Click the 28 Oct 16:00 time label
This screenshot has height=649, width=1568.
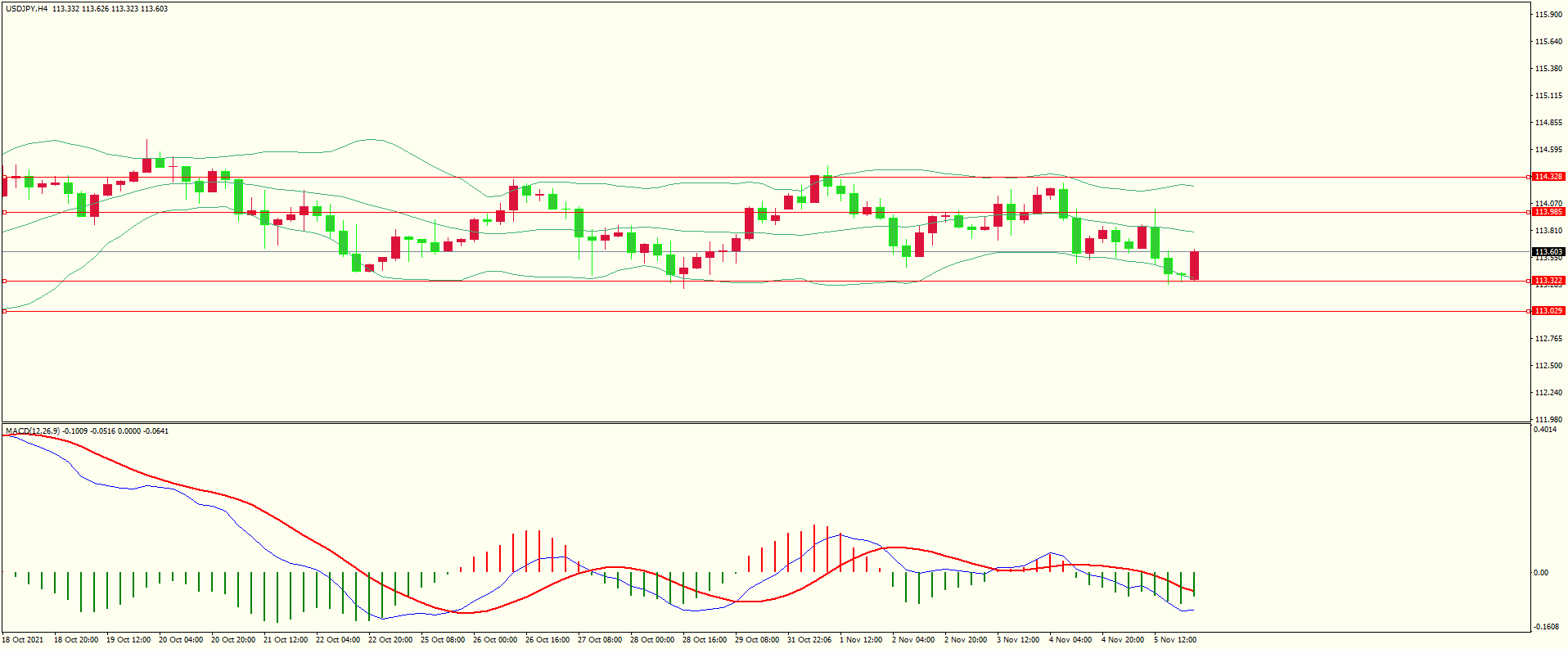point(705,640)
